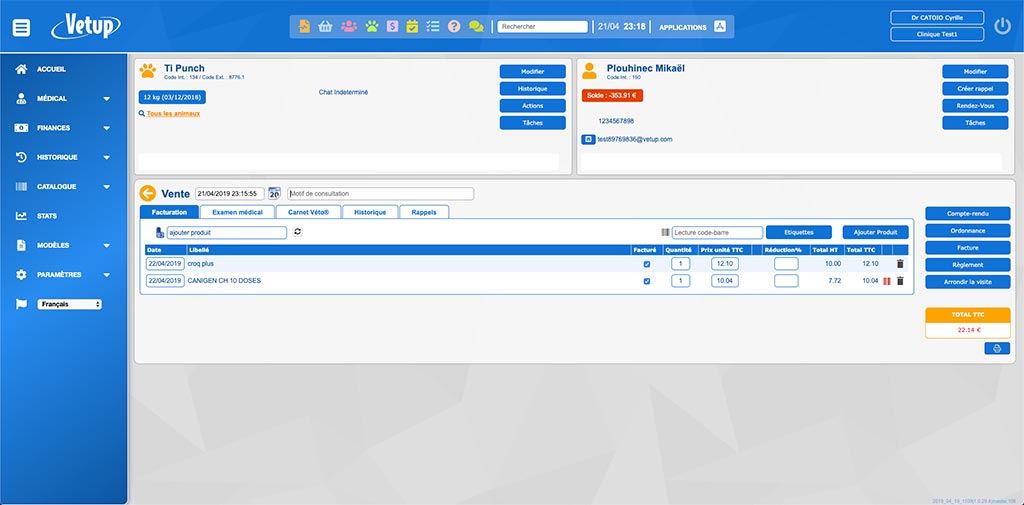This screenshot has height=505, width=1024.
Task: Open the green chat messages icon
Action: point(476,27)
